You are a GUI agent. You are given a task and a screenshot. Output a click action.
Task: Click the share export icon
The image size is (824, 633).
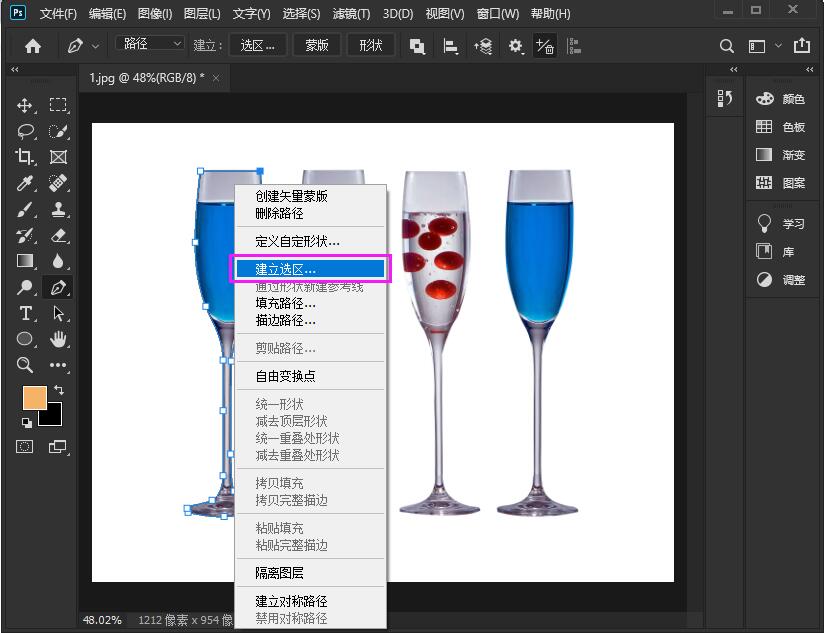tap(802, 46)
